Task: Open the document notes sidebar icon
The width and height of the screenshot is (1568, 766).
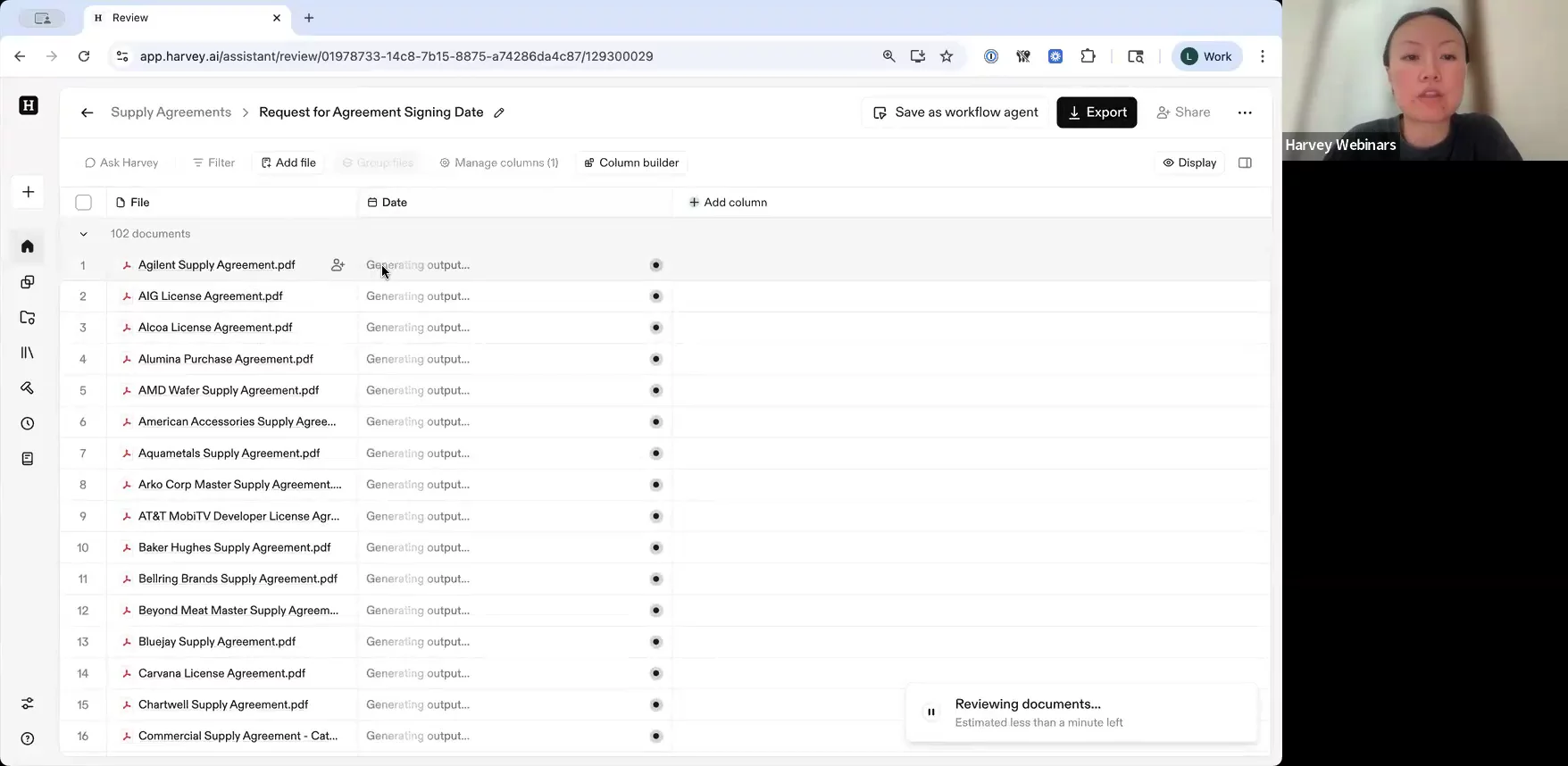Action: click(x=28, y=459)
